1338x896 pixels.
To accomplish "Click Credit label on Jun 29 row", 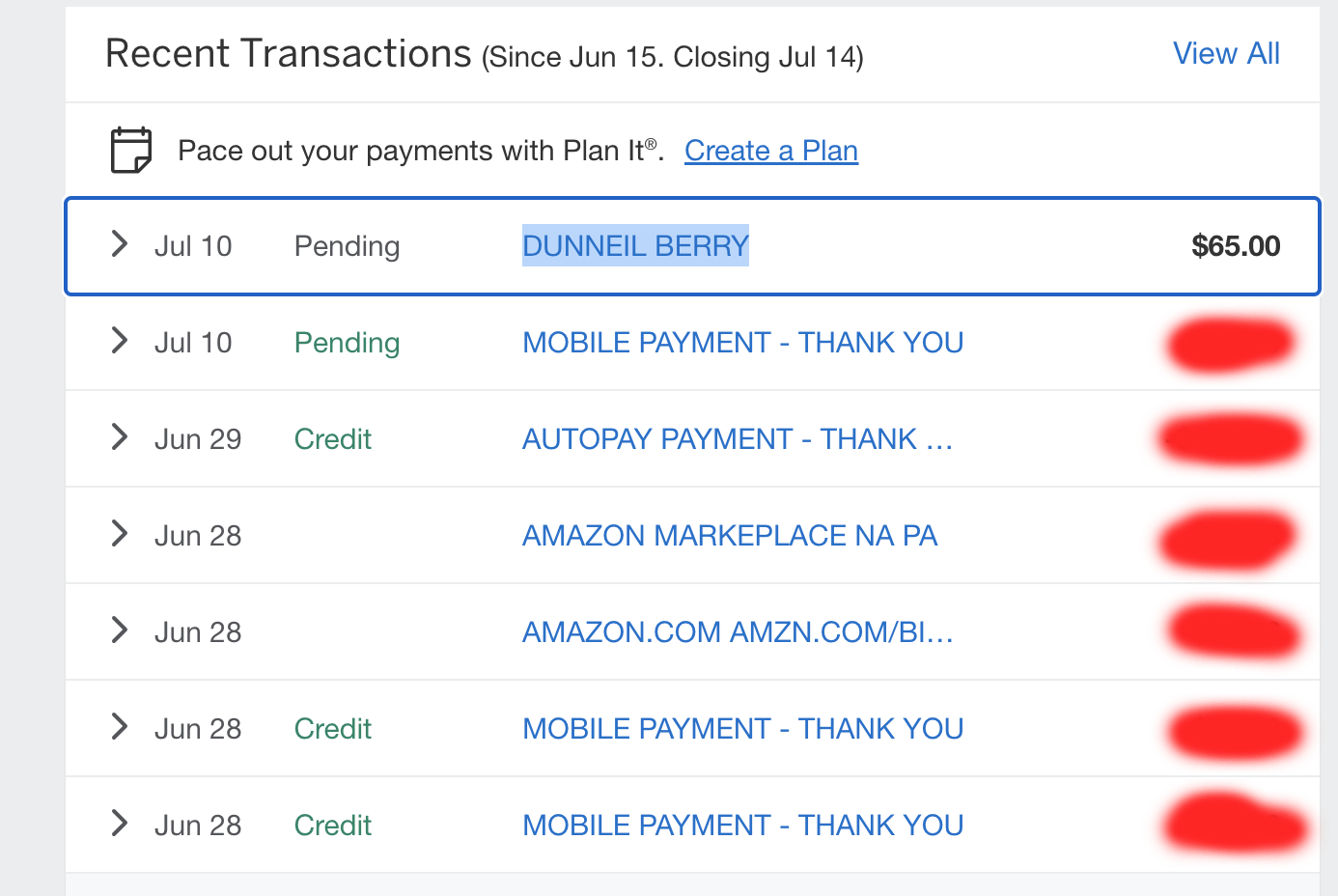I will [x=333, y=439].
